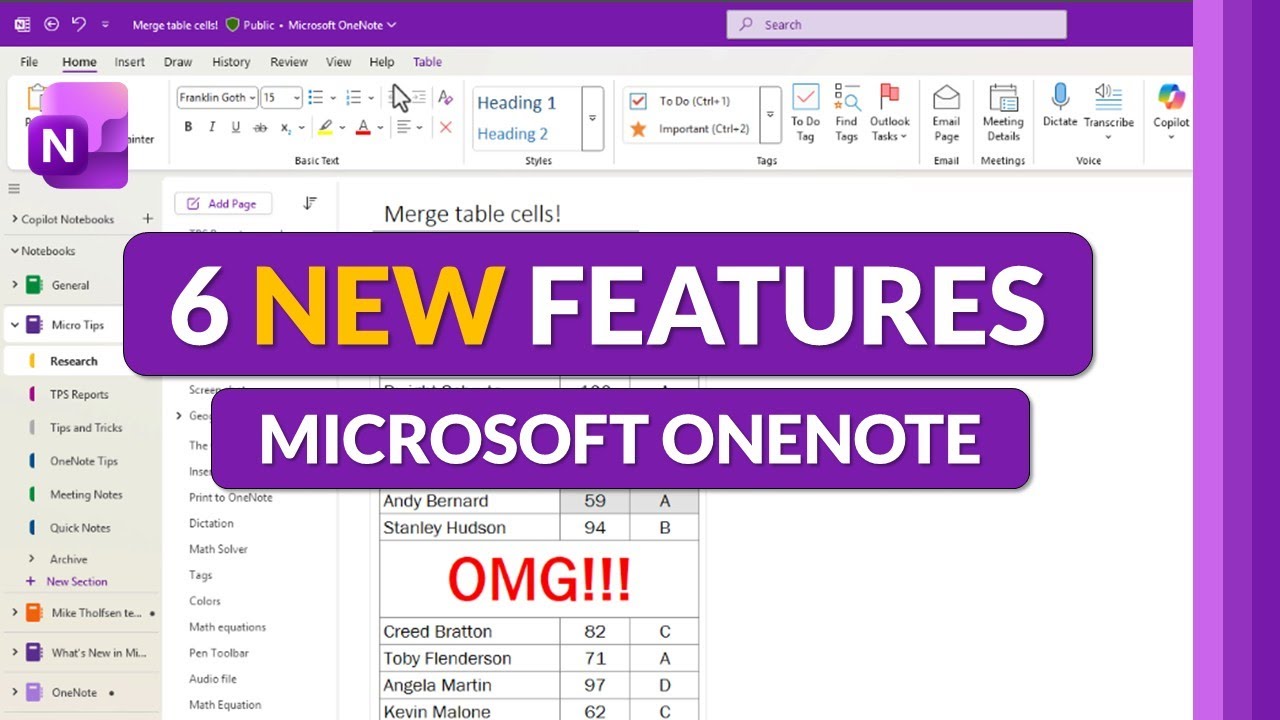Switch to the Insert tab
Image resolution: width=1280 pixels, height=720 pixels.
(130, 62)
